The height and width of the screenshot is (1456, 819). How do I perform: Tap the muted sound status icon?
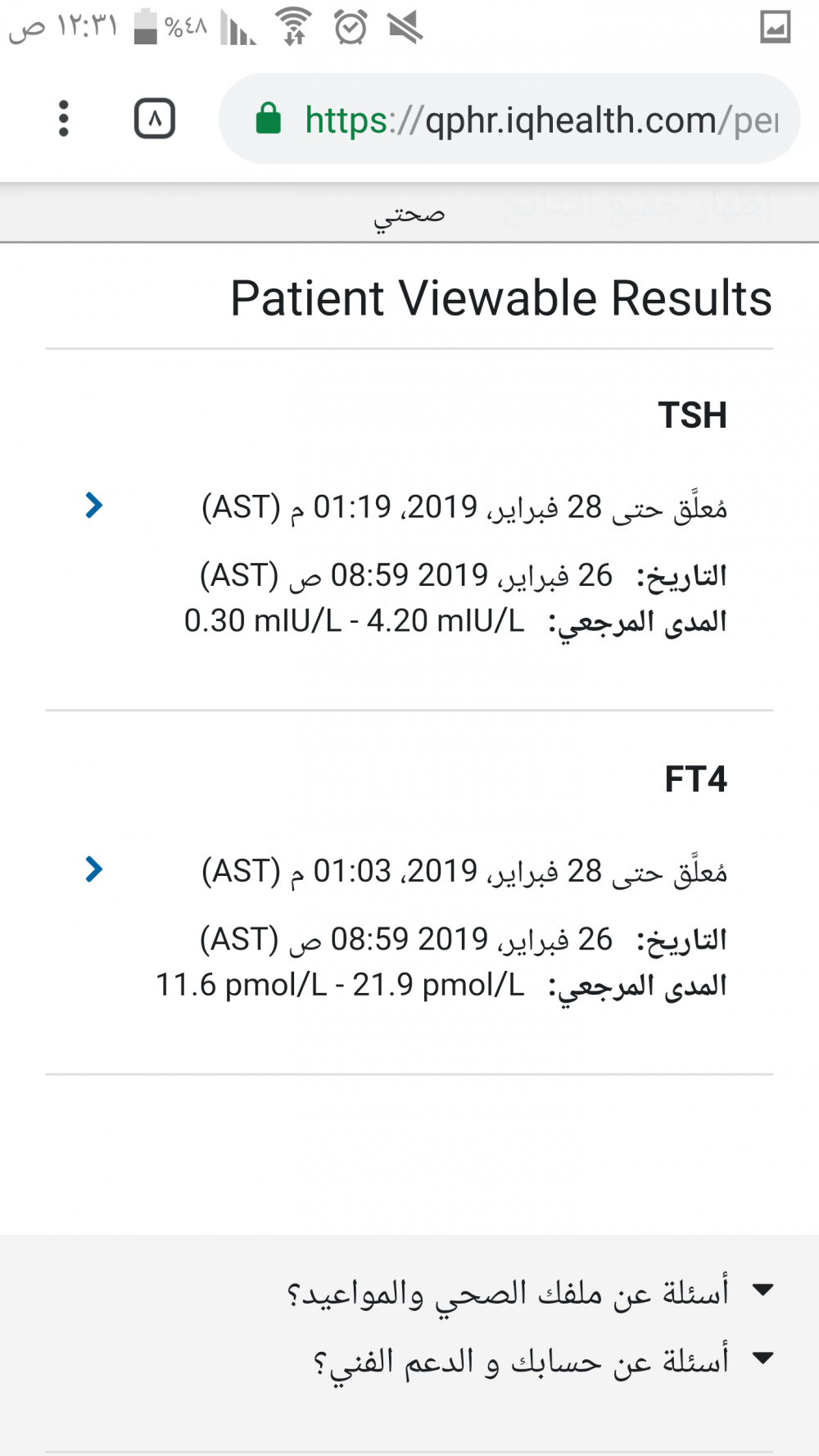coord(405,28)
